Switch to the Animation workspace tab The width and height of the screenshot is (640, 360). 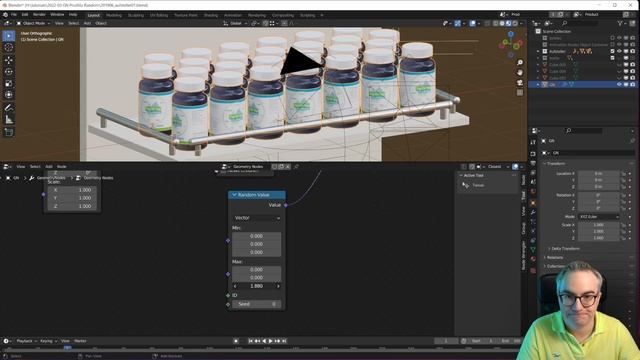coord(233,15)
